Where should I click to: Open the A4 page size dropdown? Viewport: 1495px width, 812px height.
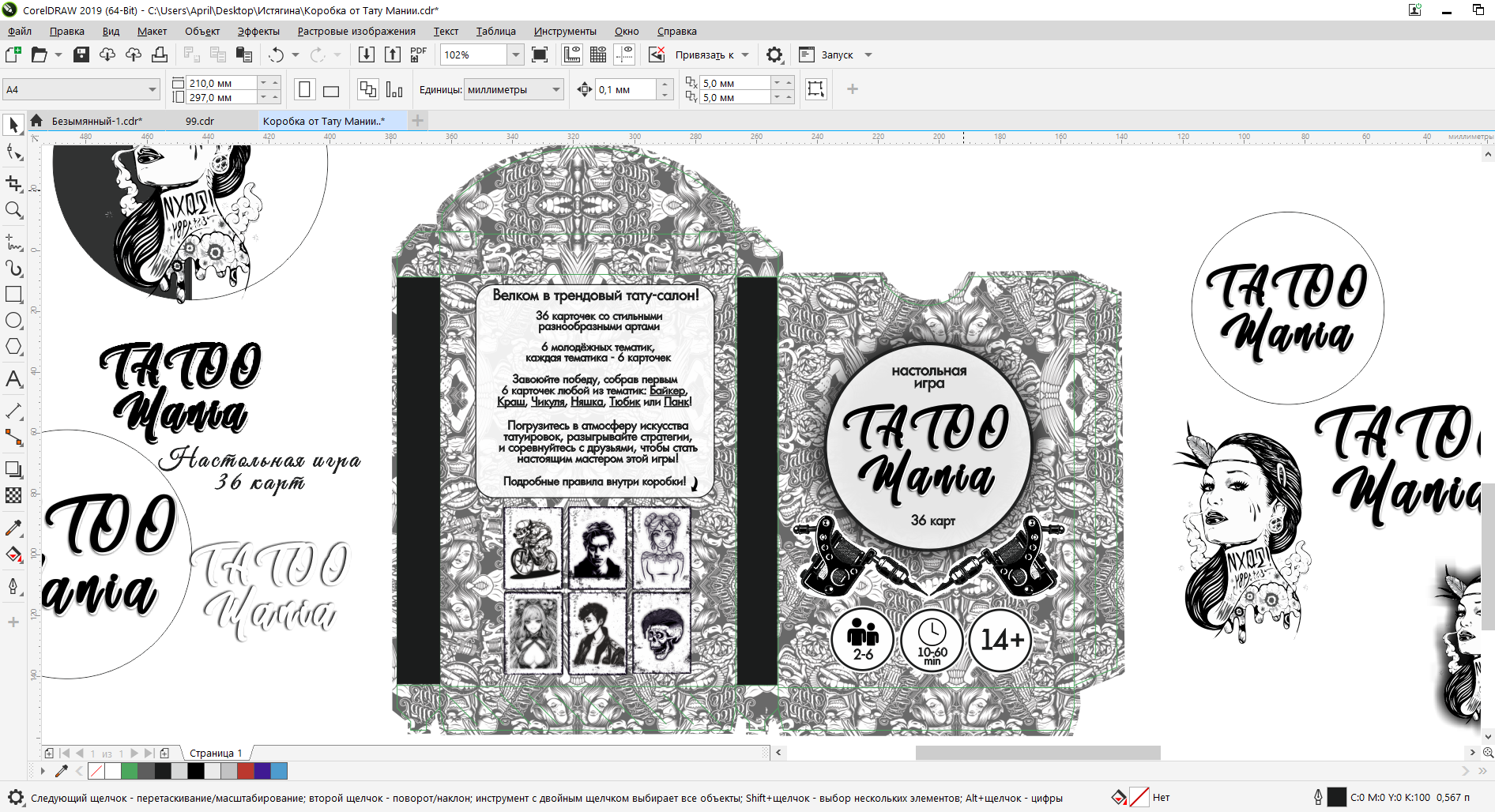pos(153,89)
